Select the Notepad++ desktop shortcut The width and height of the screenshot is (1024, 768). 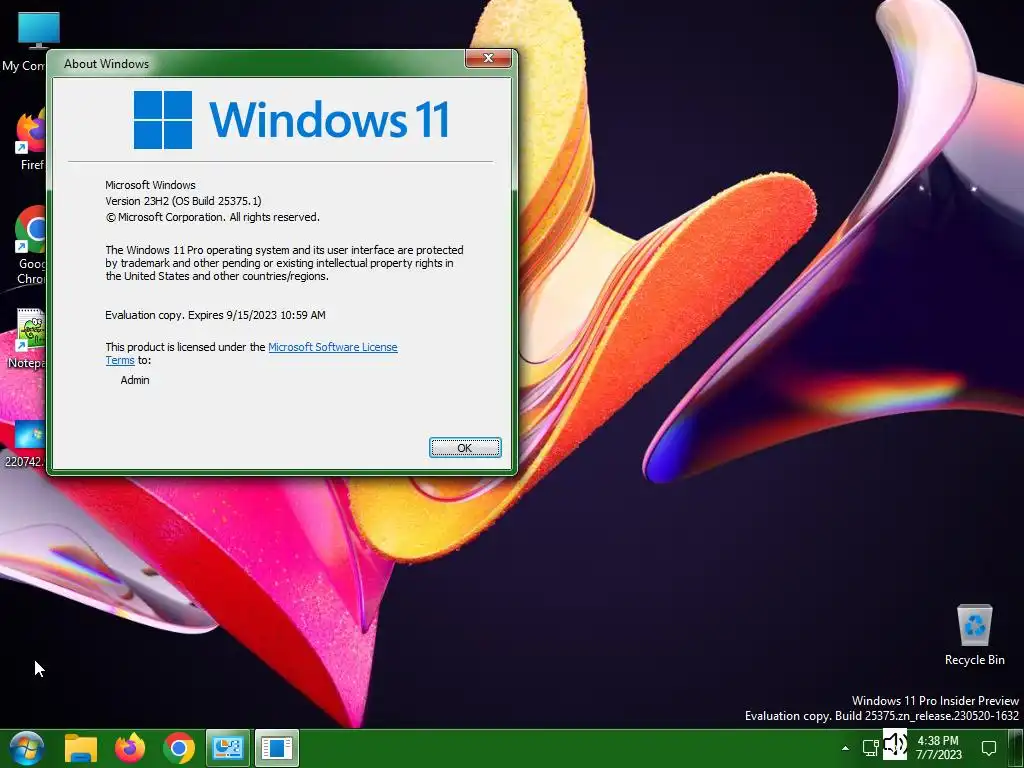(26, 338)
